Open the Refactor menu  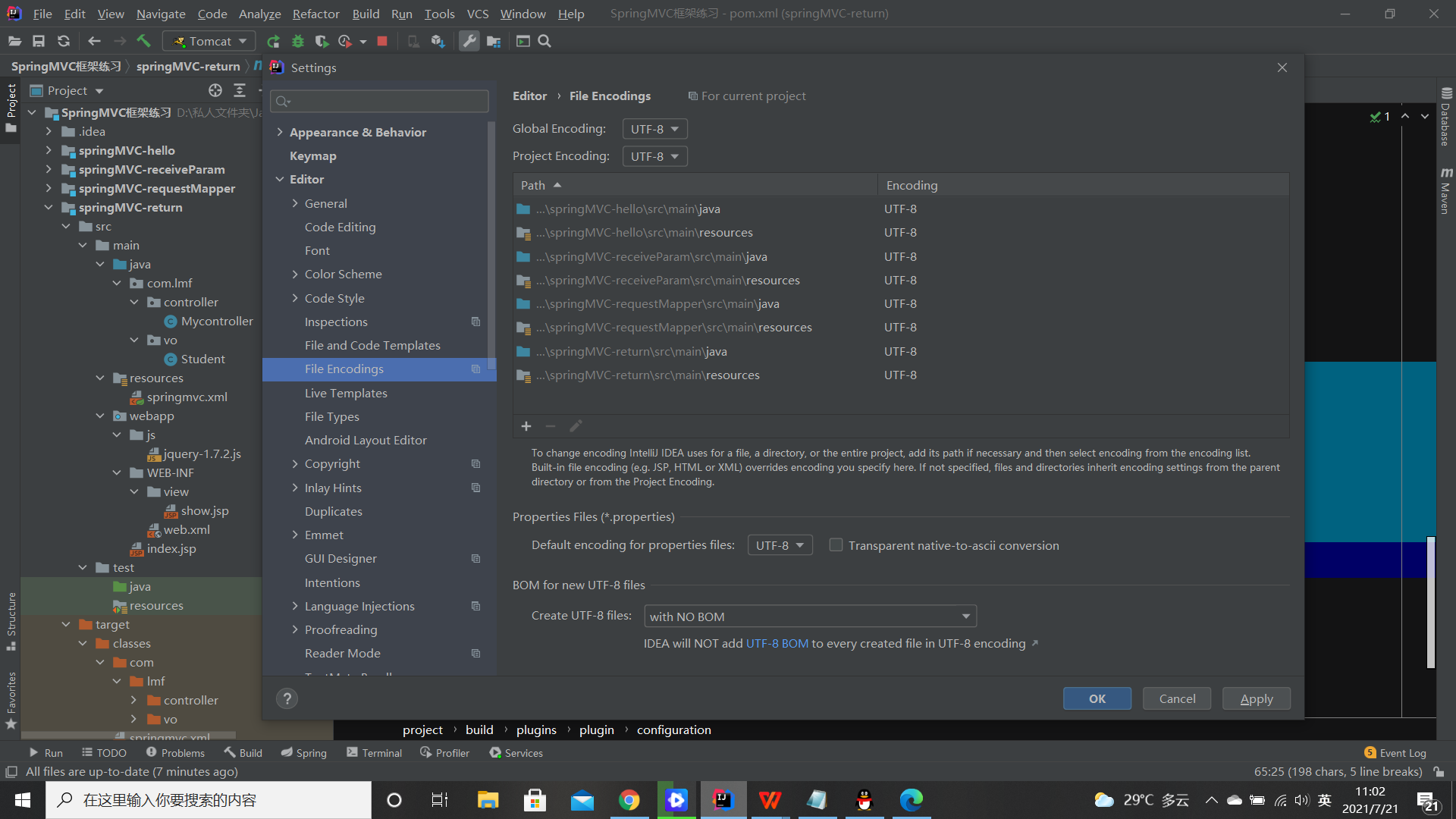pyautogui.click(x=315, y=14)
